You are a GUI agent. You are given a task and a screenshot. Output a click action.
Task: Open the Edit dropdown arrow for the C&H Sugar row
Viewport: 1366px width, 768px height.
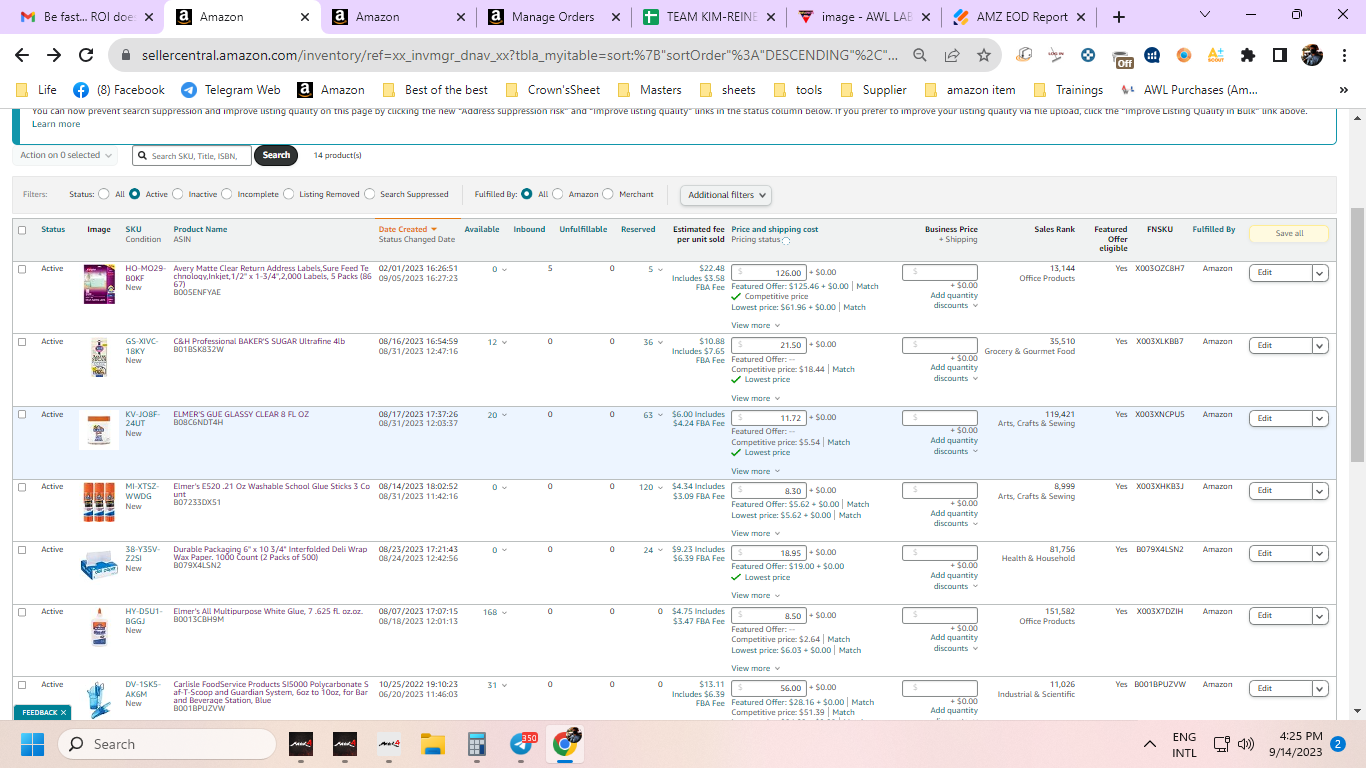pyautogui.click(x=1320, y=346)
